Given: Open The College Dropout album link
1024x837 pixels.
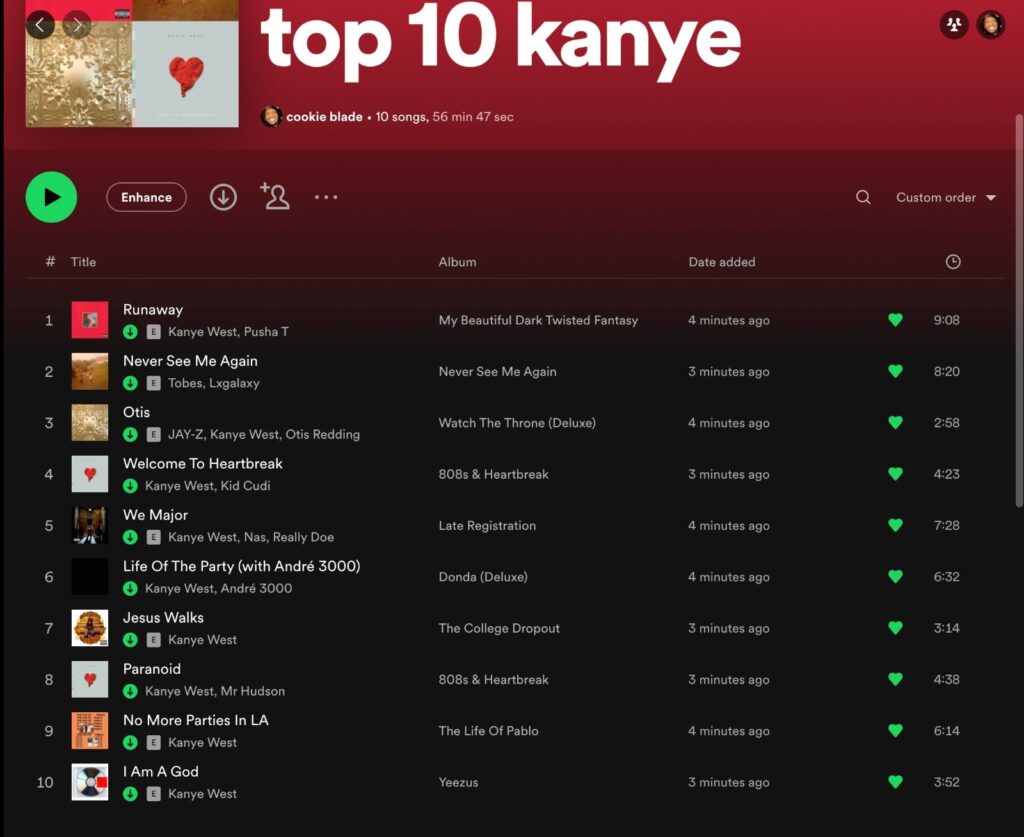Looking at the screenshot, I should [499, 628].
